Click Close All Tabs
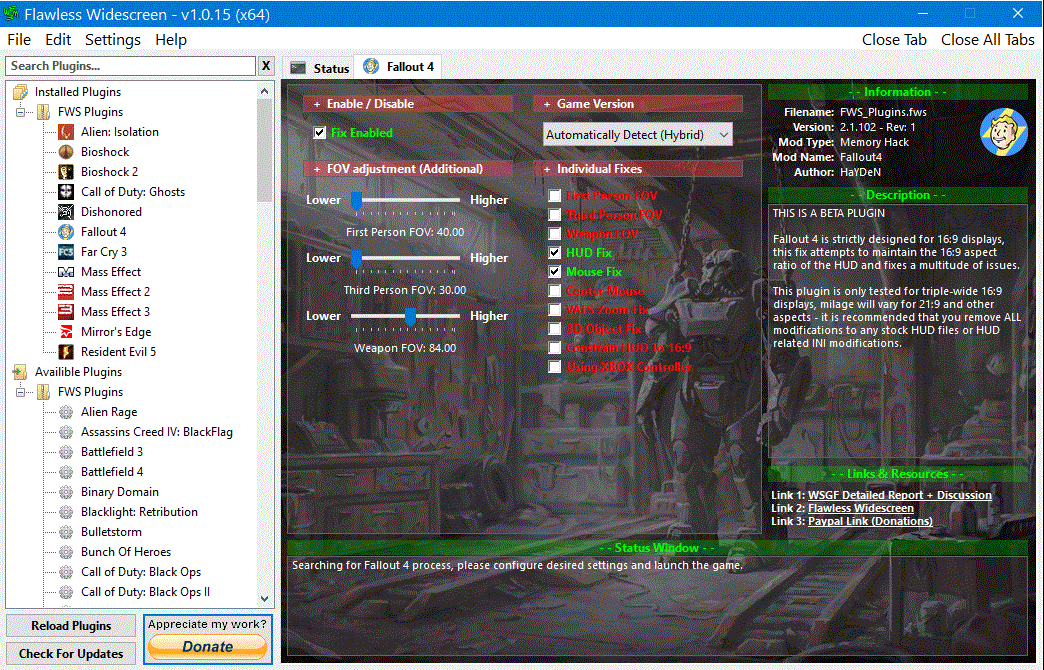Image resolution: width=1044 pixels, height=670 pixels. tap(987, 40)
